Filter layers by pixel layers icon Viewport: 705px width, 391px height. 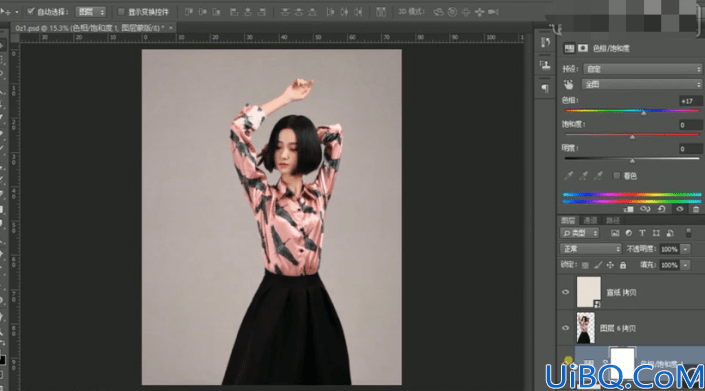615,233
